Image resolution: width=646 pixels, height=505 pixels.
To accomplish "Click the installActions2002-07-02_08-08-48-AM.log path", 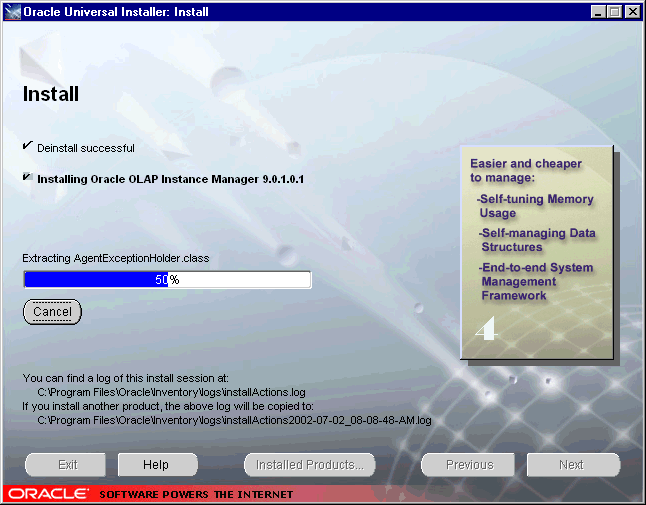I will (x=234, y=420).
